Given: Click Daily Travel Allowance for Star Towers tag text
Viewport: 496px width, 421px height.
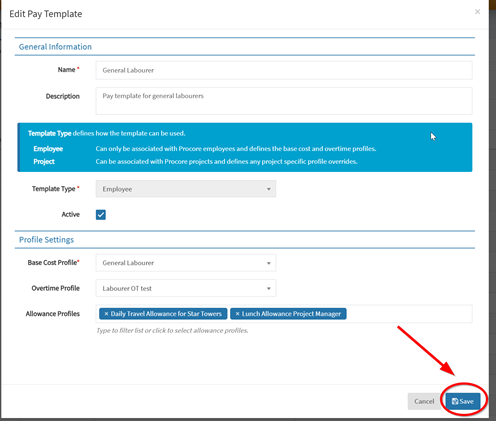Looking at the screenshot, I should (x=166, y=314).
